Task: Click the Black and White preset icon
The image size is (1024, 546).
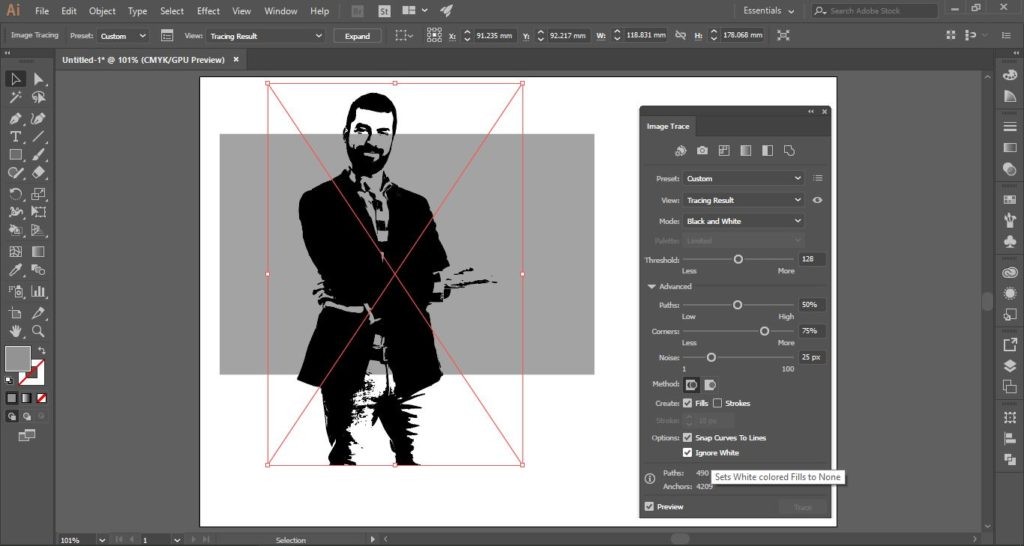Action: tap(767, 151)
